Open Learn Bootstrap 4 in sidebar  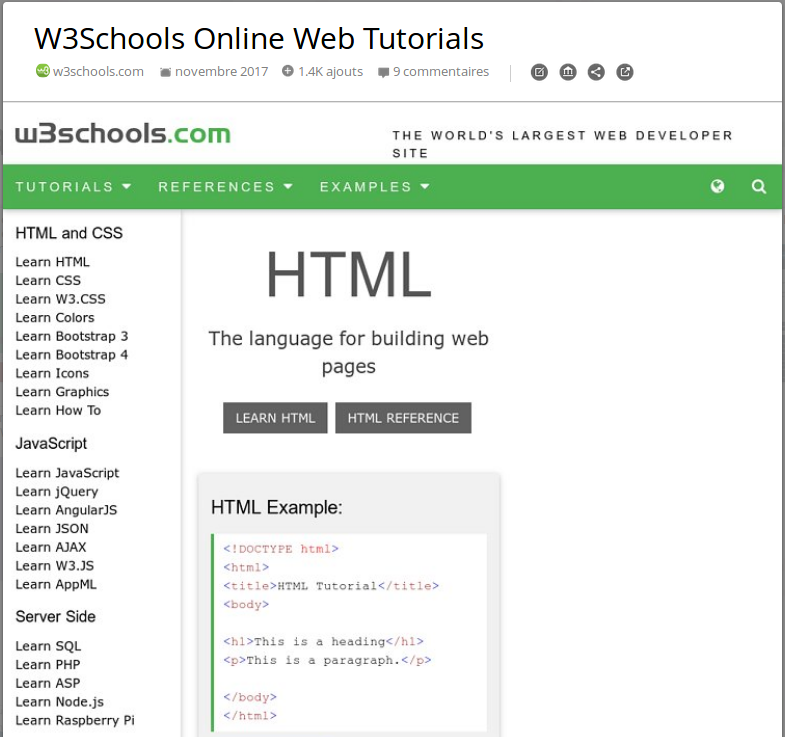pyautogui.click(x=72, y=355)
